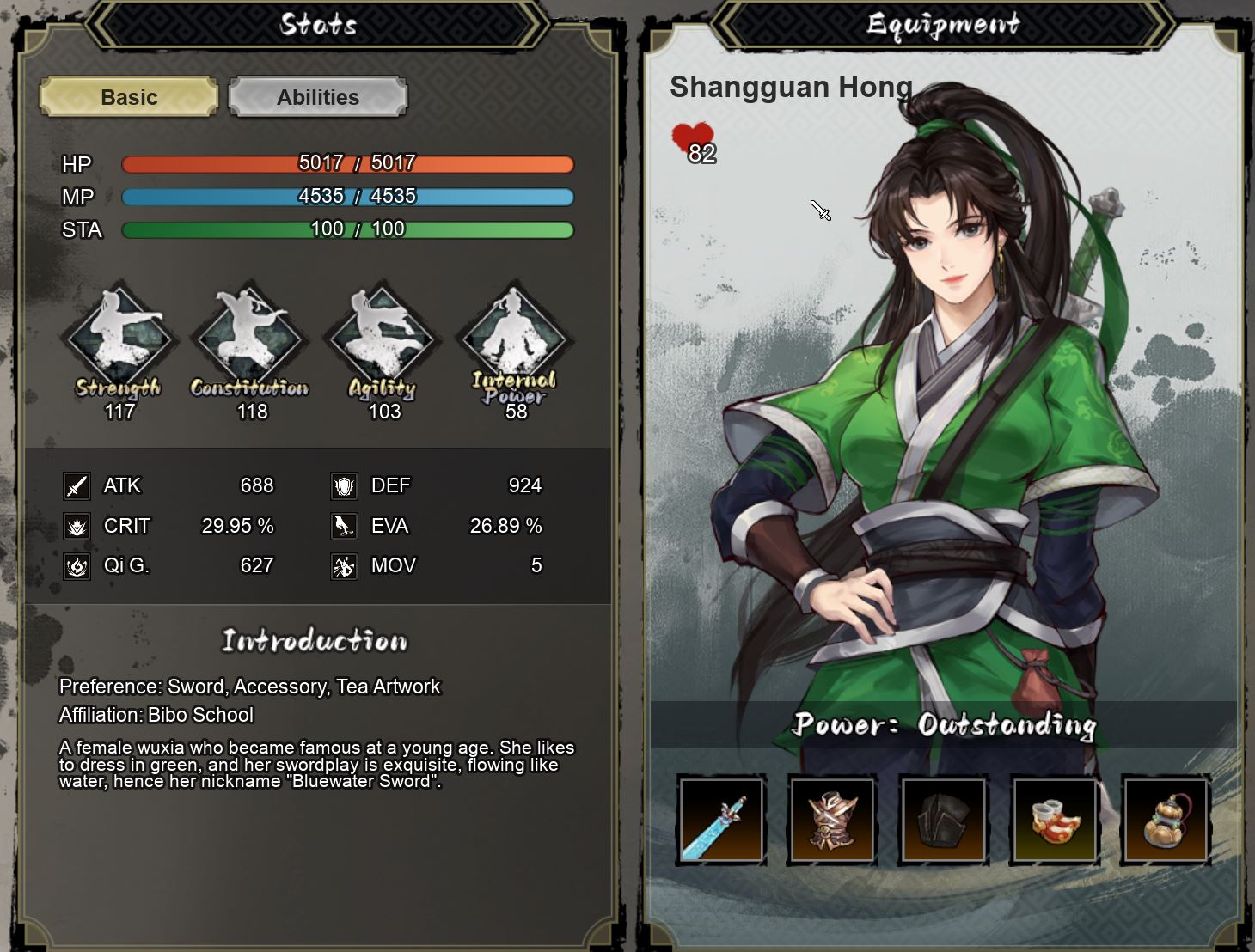This screenshot has width=1255, height=952.
Task: Click the orange HP bar
Action: (x=348, y=163)
